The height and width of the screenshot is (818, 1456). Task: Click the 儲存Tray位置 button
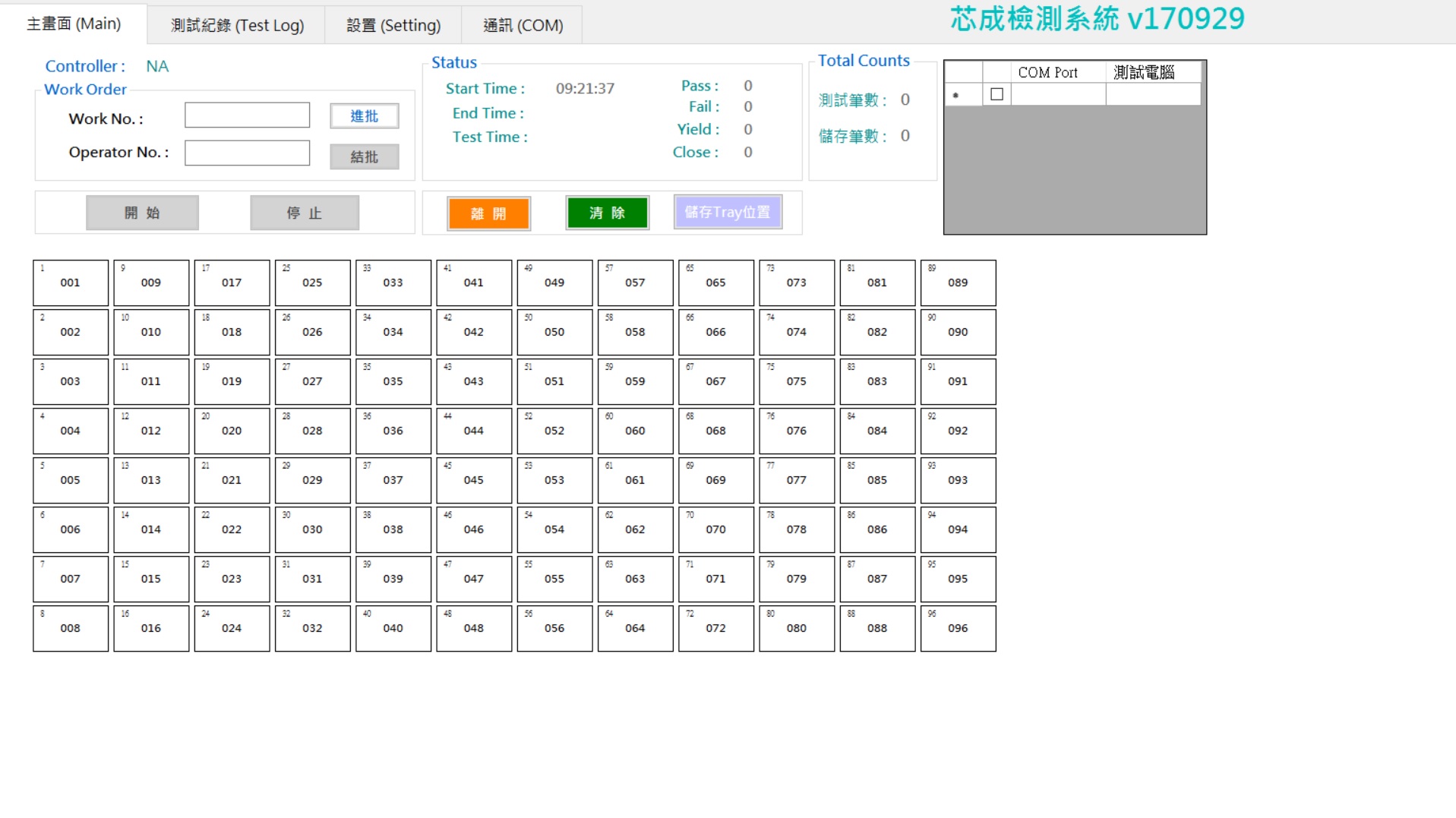(x=727, y=213)
